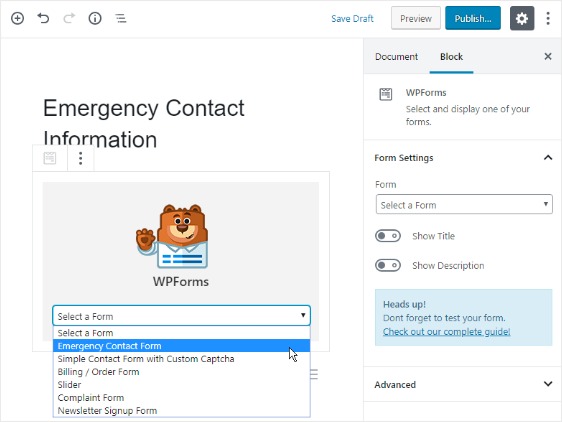Open sidebar Form select dropdown

coord(464,204)
